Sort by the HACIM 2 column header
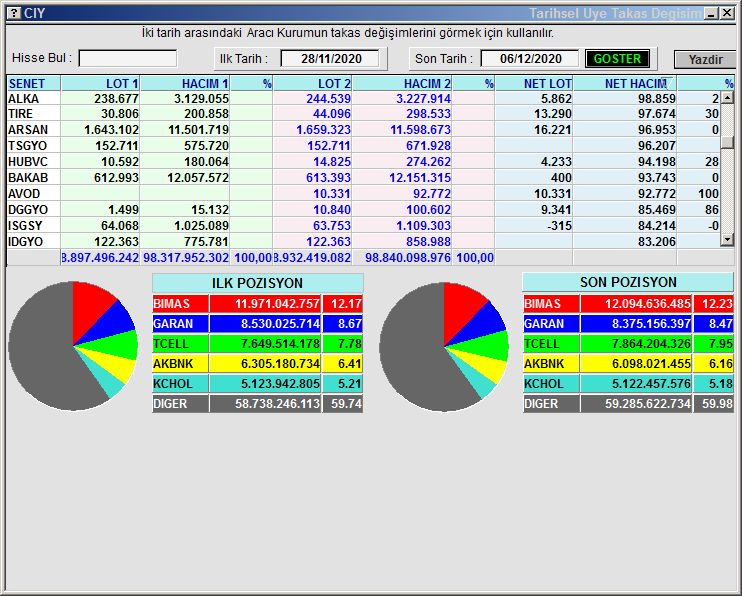This screenshot has height=596, width=742. 402,84
